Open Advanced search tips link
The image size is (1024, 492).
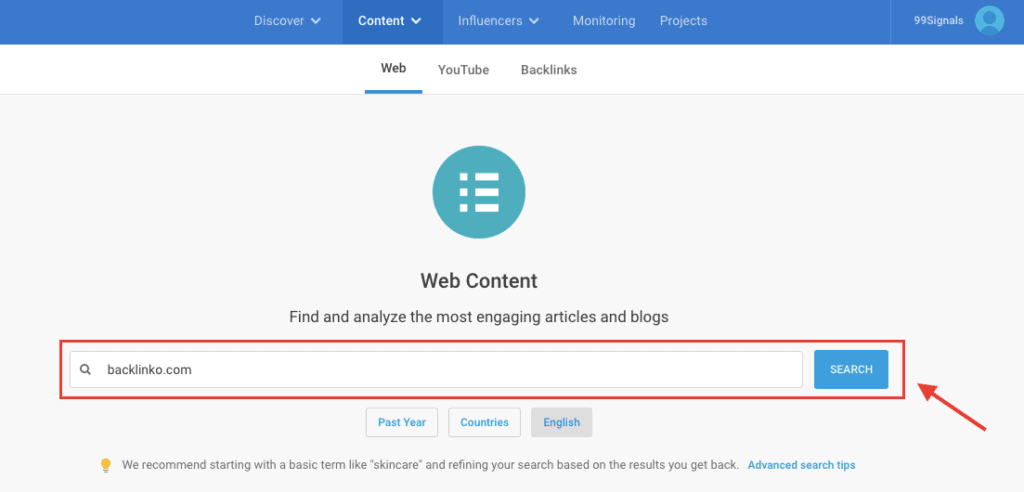pos(801,465)
